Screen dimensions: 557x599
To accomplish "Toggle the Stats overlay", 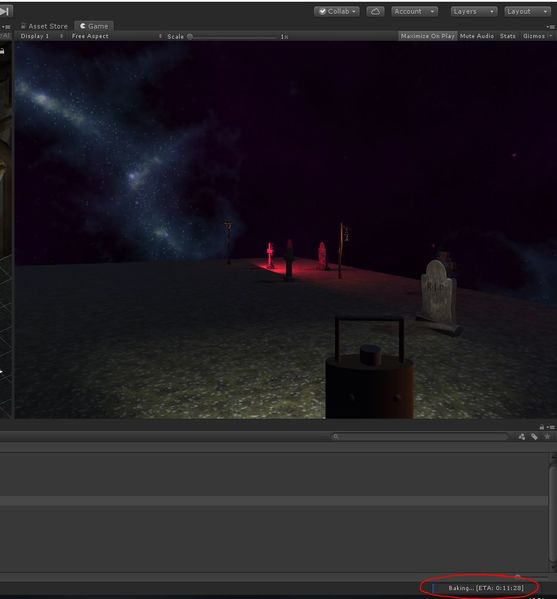I will click(x=507, y=36).
